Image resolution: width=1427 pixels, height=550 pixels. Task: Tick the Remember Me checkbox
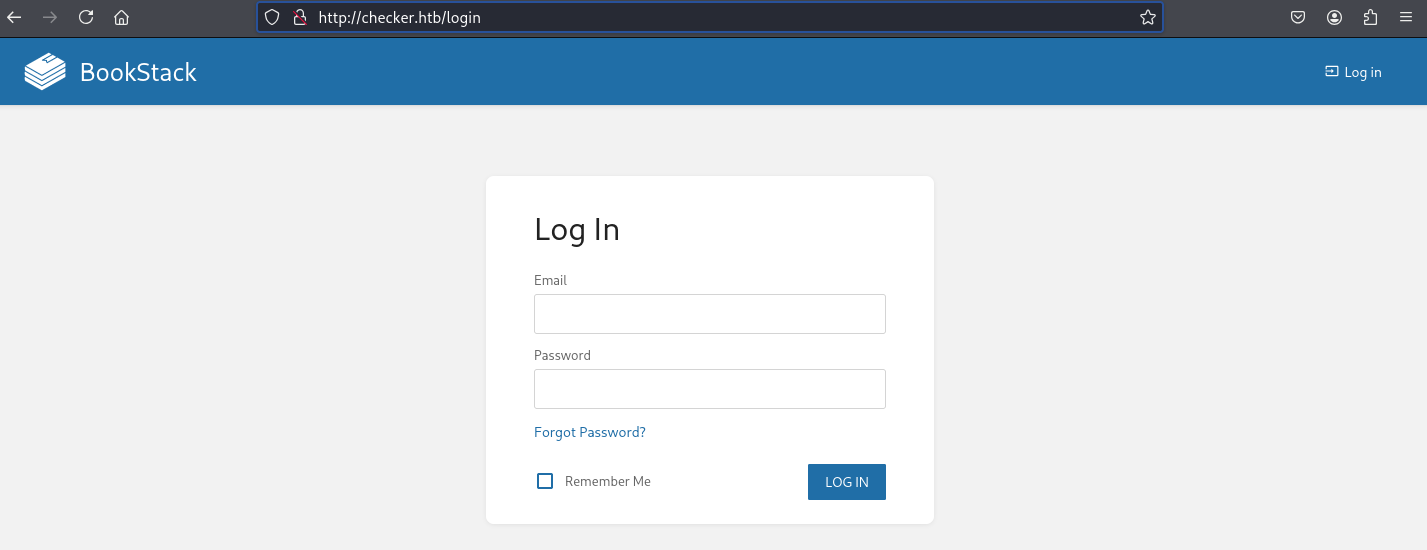pyautogui.click(x=545, y=481)
